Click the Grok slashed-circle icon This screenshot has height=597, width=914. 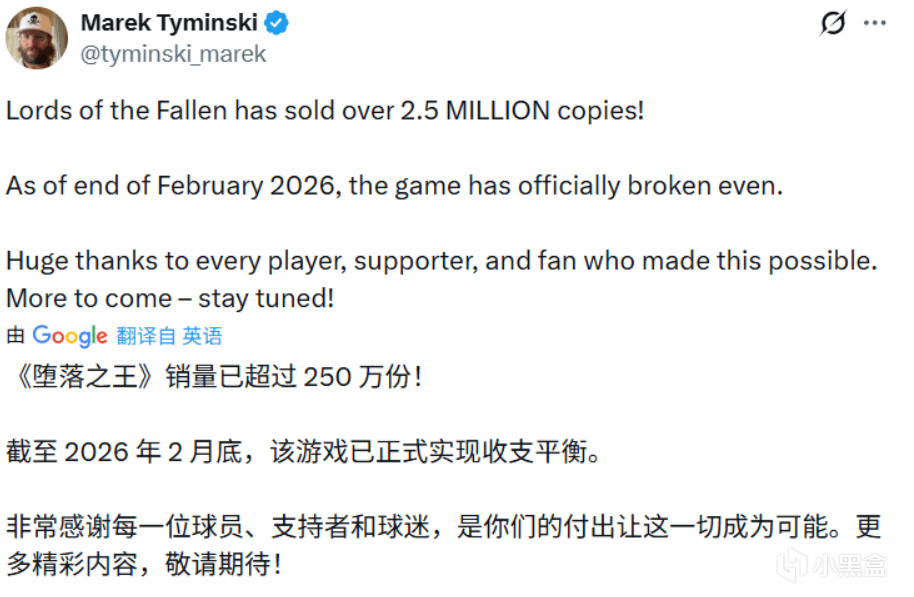click(832, 23)
